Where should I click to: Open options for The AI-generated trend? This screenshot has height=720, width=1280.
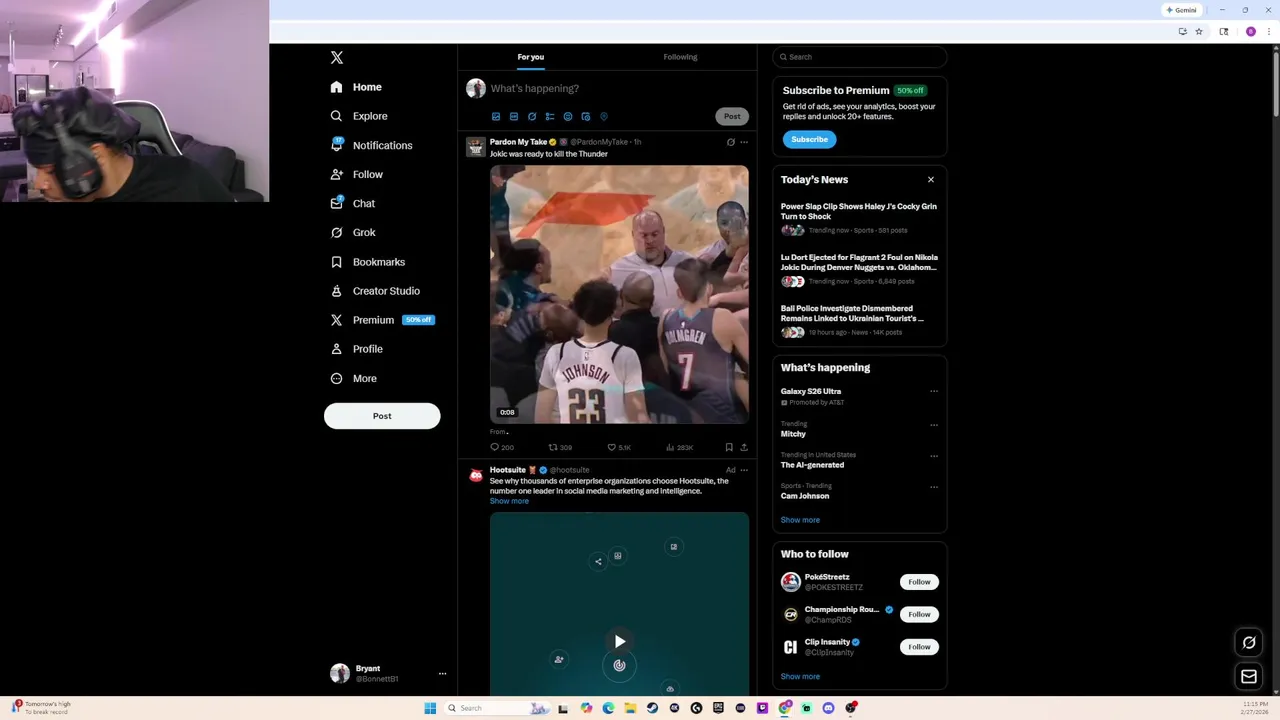pos(934,456)
